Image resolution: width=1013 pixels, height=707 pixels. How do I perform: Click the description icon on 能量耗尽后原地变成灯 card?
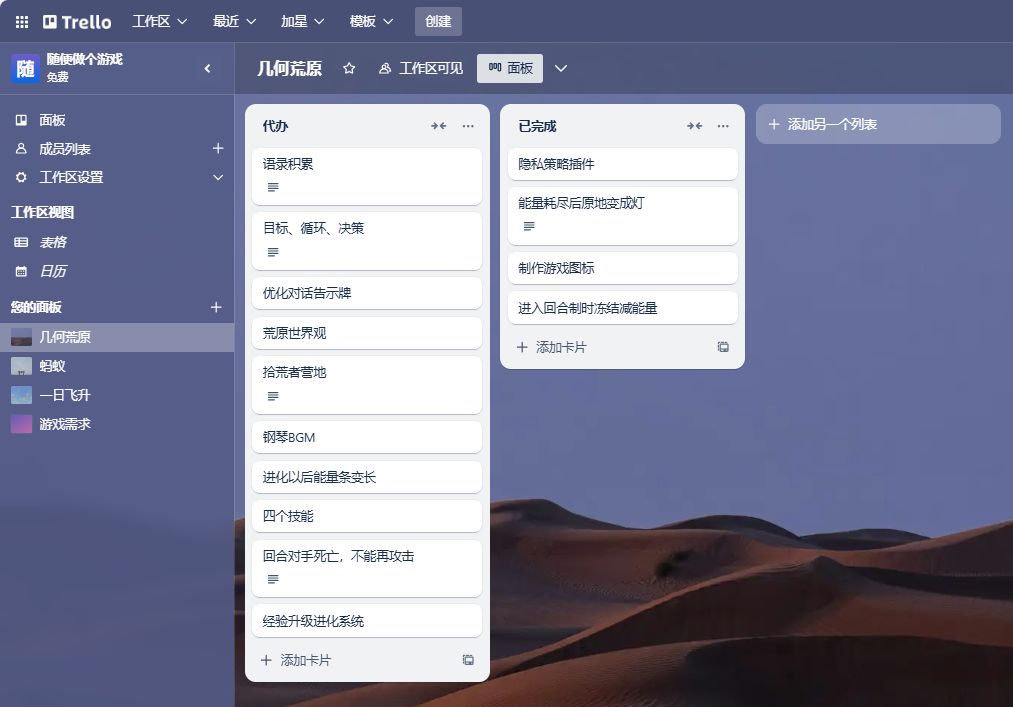coord(529,226)
